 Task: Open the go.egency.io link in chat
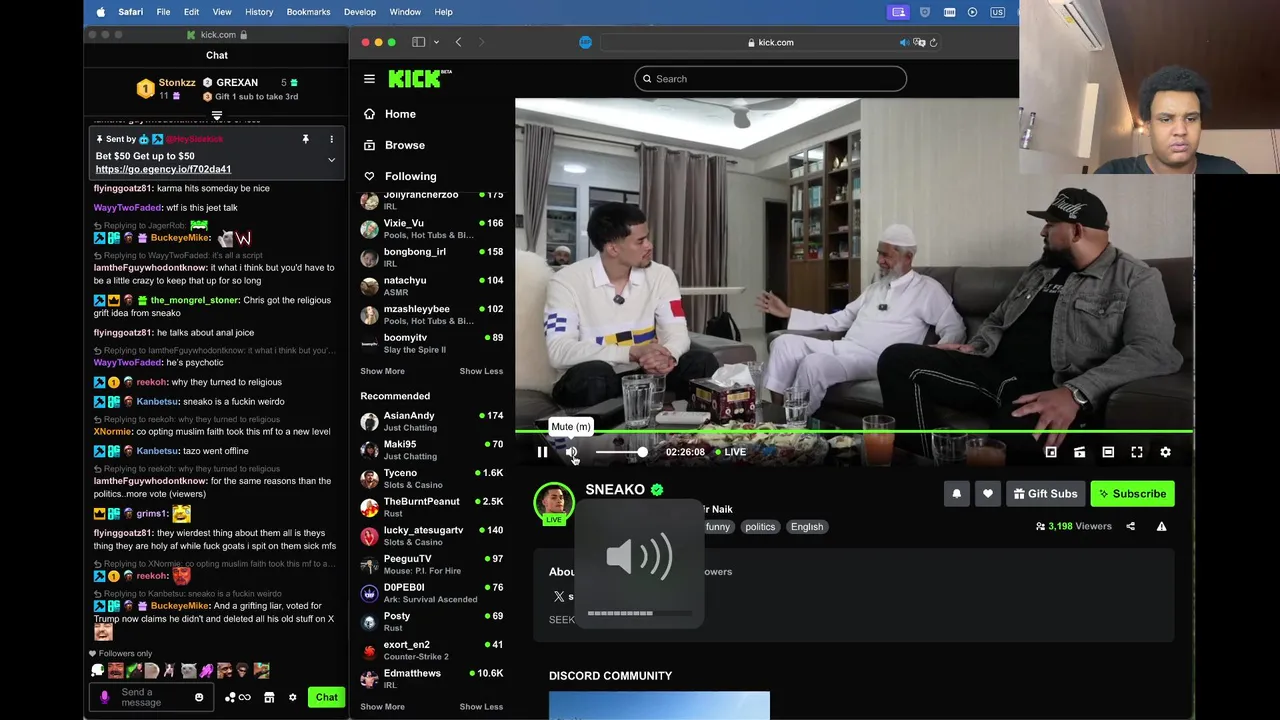click(163, 169)
